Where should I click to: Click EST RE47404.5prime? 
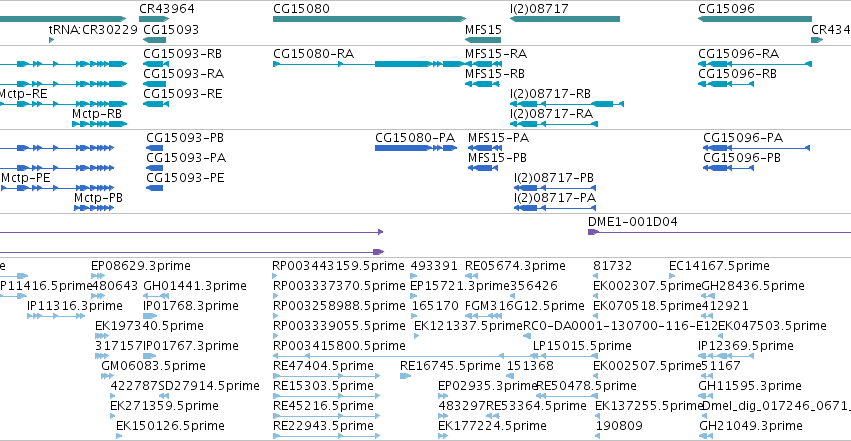[x=323, y=366]
